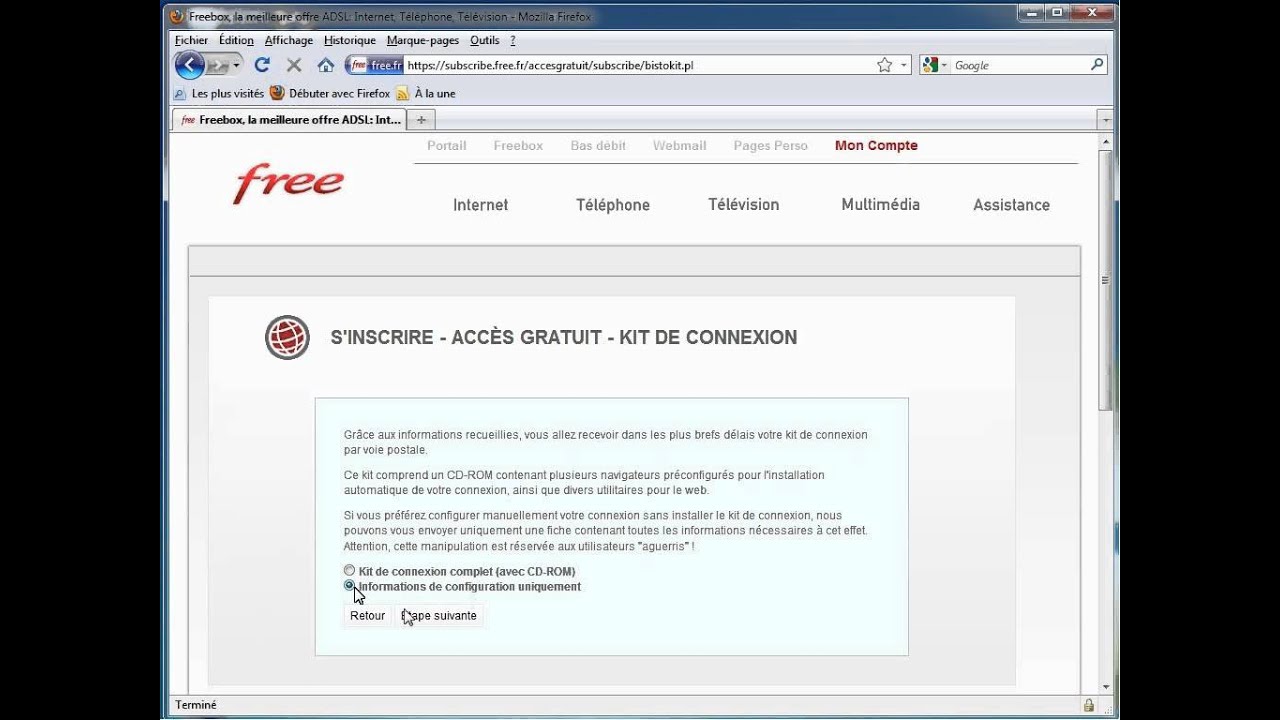Open the list all tabs dropdown
1280x720 pixels.
tap(1105, 120)
